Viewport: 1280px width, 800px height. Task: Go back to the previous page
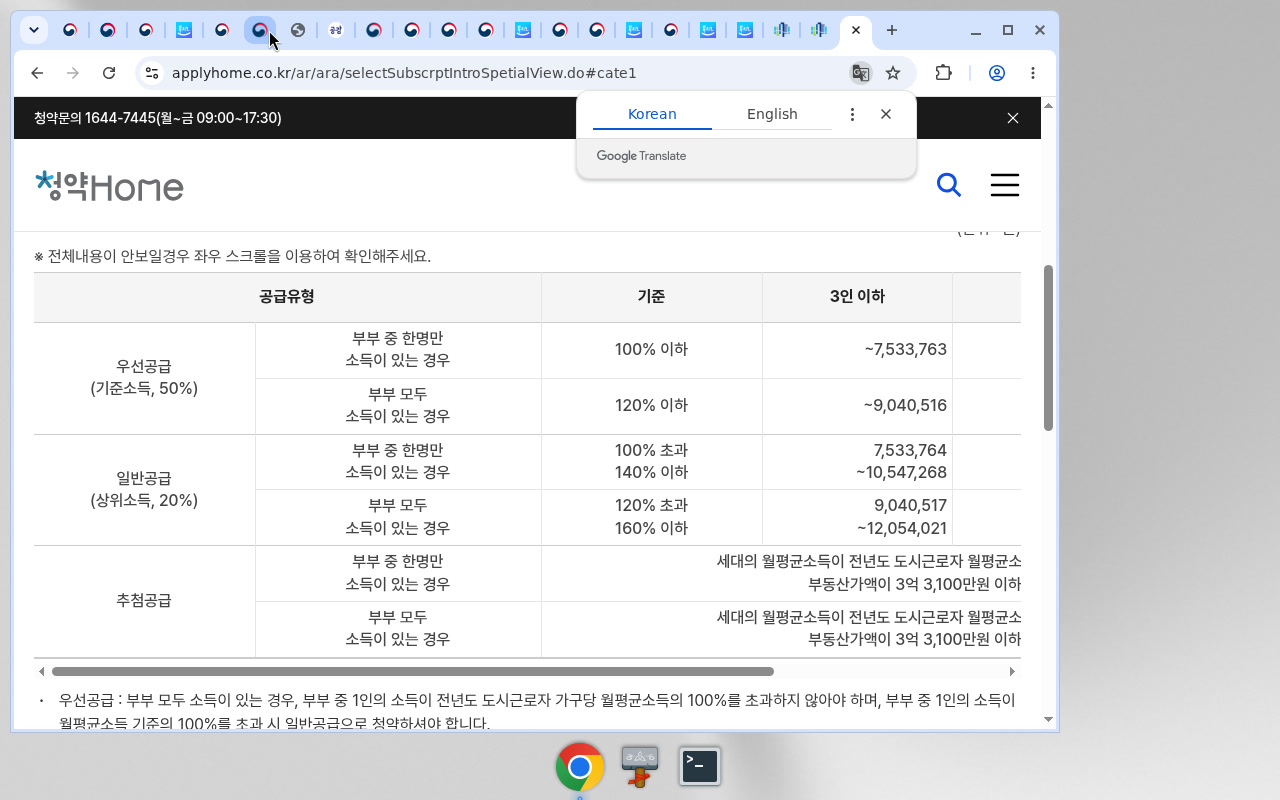(37, 73)
